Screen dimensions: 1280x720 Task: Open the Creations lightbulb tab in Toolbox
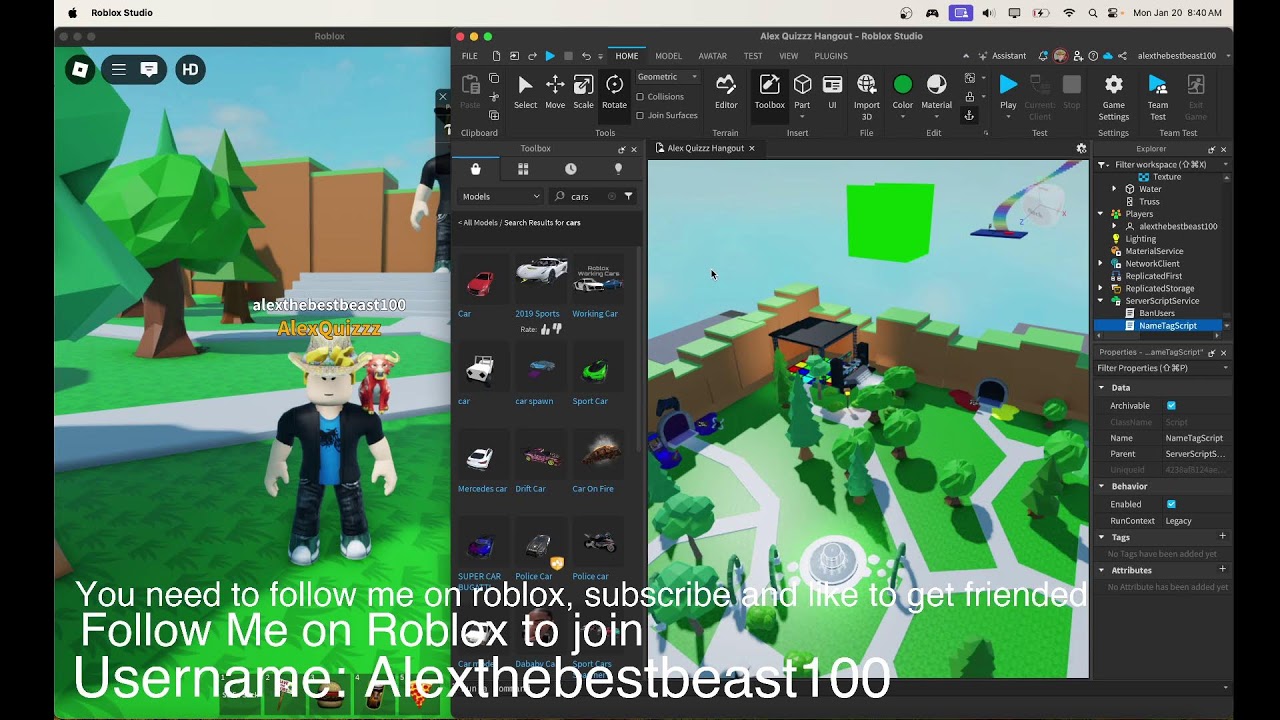pyautogui.click(x=618, y=169)
